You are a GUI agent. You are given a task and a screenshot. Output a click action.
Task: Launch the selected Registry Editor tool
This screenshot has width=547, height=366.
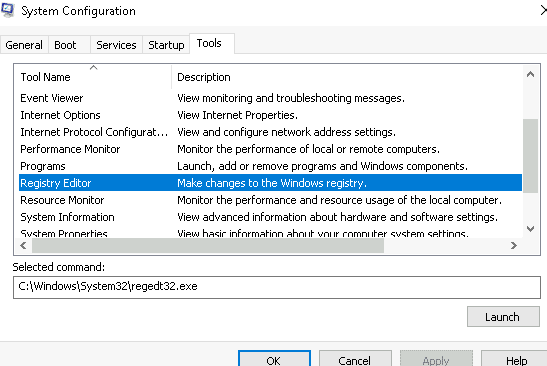pos(503,317)
